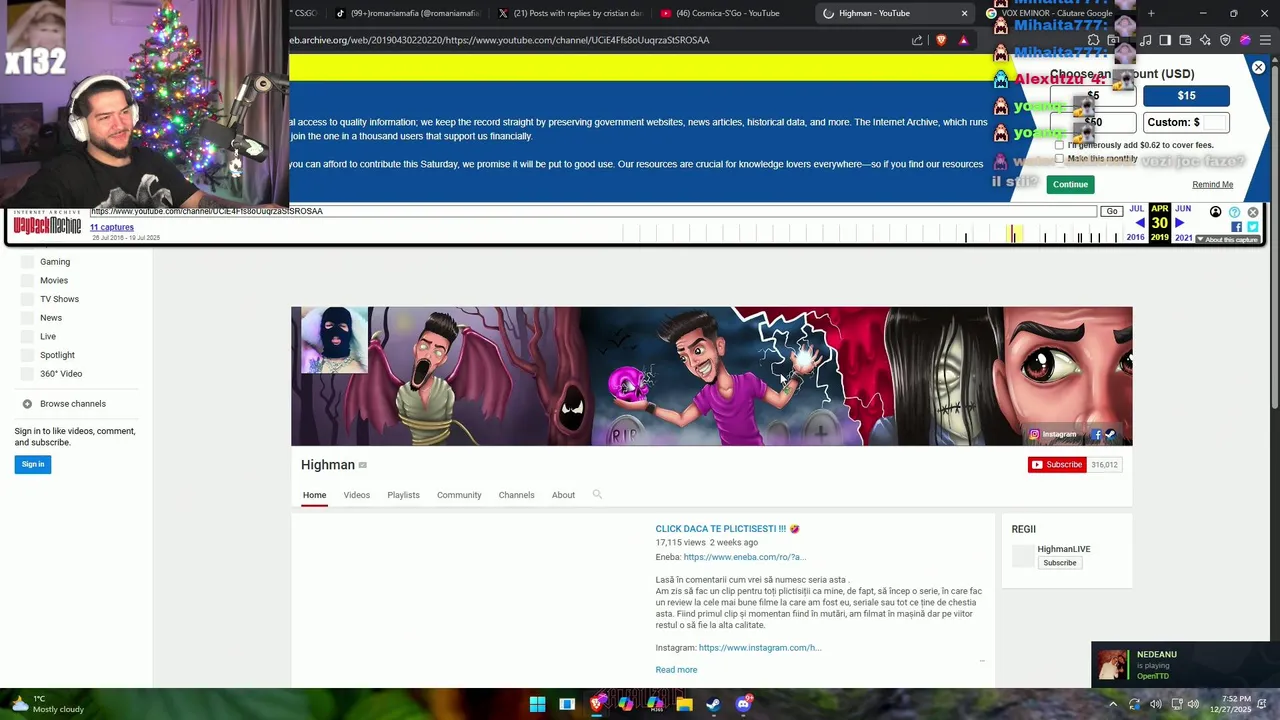The image size is (1280, 720).
Task: Click Brave Rewards triangle icon
Action: pos(963,40)
